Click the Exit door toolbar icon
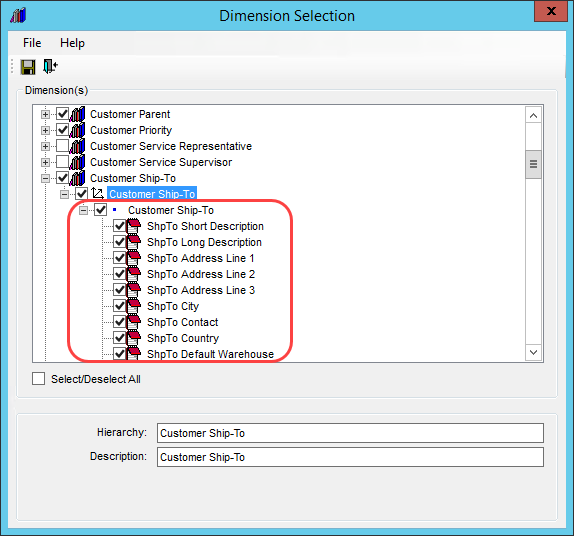The image size is (574, 536). pos(50,67)
